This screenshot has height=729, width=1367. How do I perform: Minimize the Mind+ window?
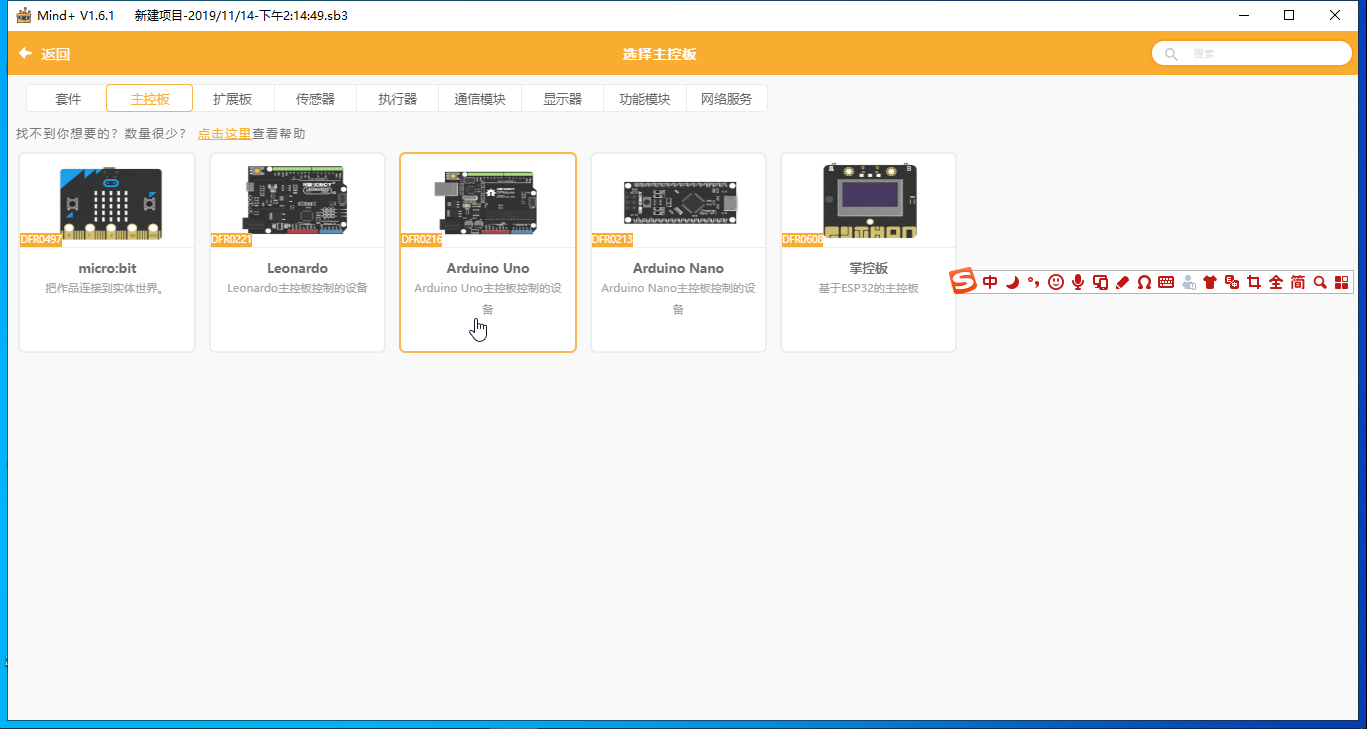[1244, 15]
